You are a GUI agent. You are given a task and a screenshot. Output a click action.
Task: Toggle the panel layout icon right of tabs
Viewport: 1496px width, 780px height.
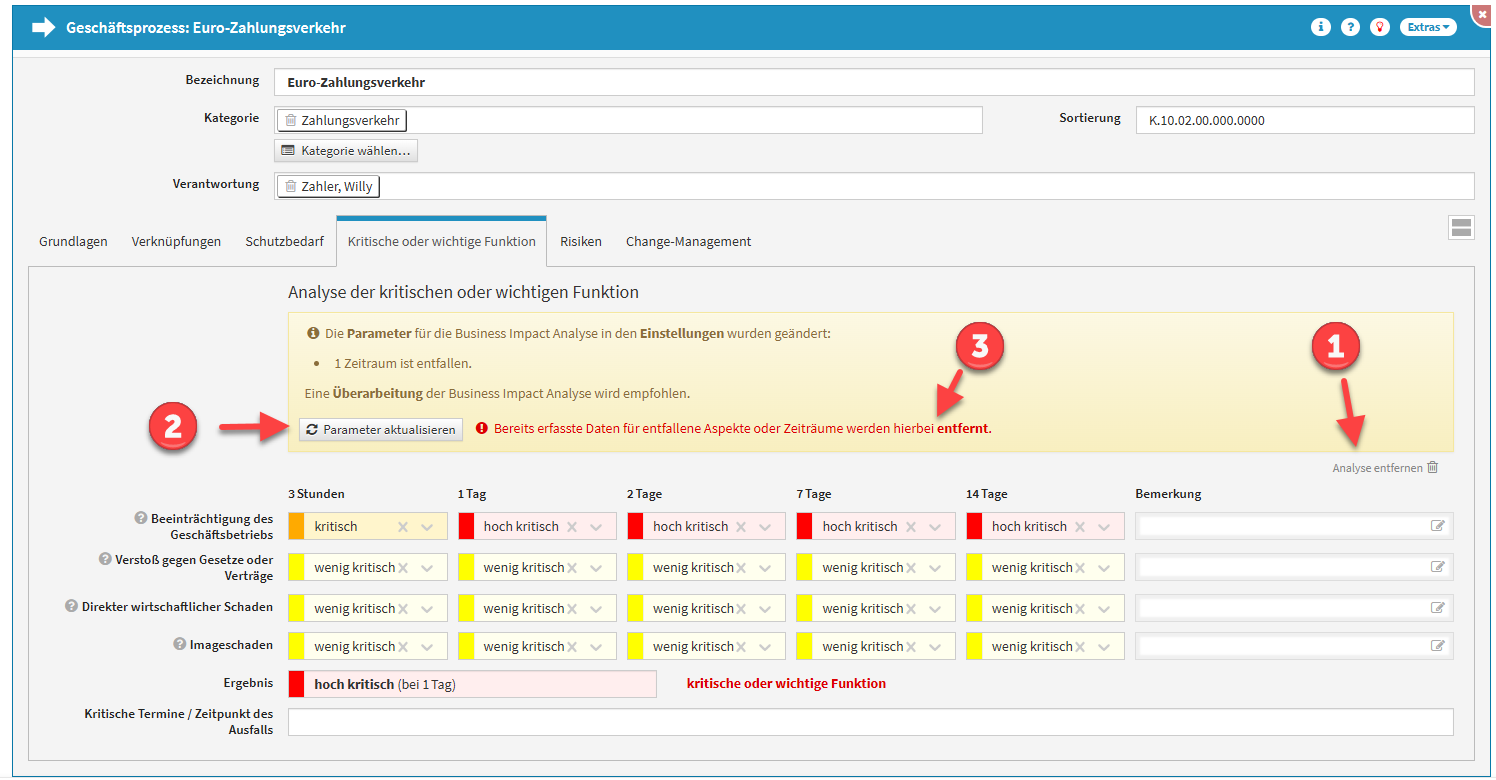tap(1461, 228)
